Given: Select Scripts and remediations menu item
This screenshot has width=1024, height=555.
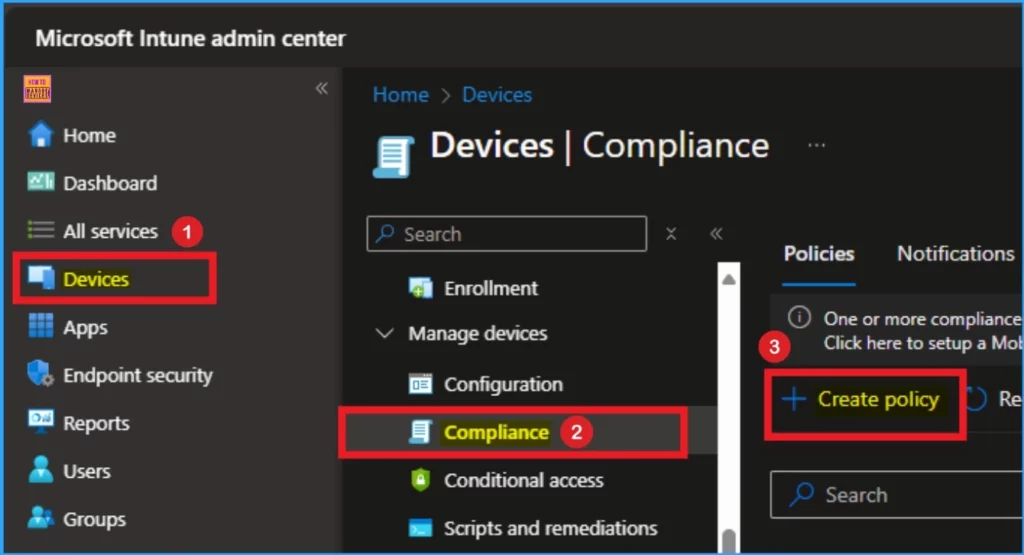Looking at the screenshot, I should (x=551, y=528).
